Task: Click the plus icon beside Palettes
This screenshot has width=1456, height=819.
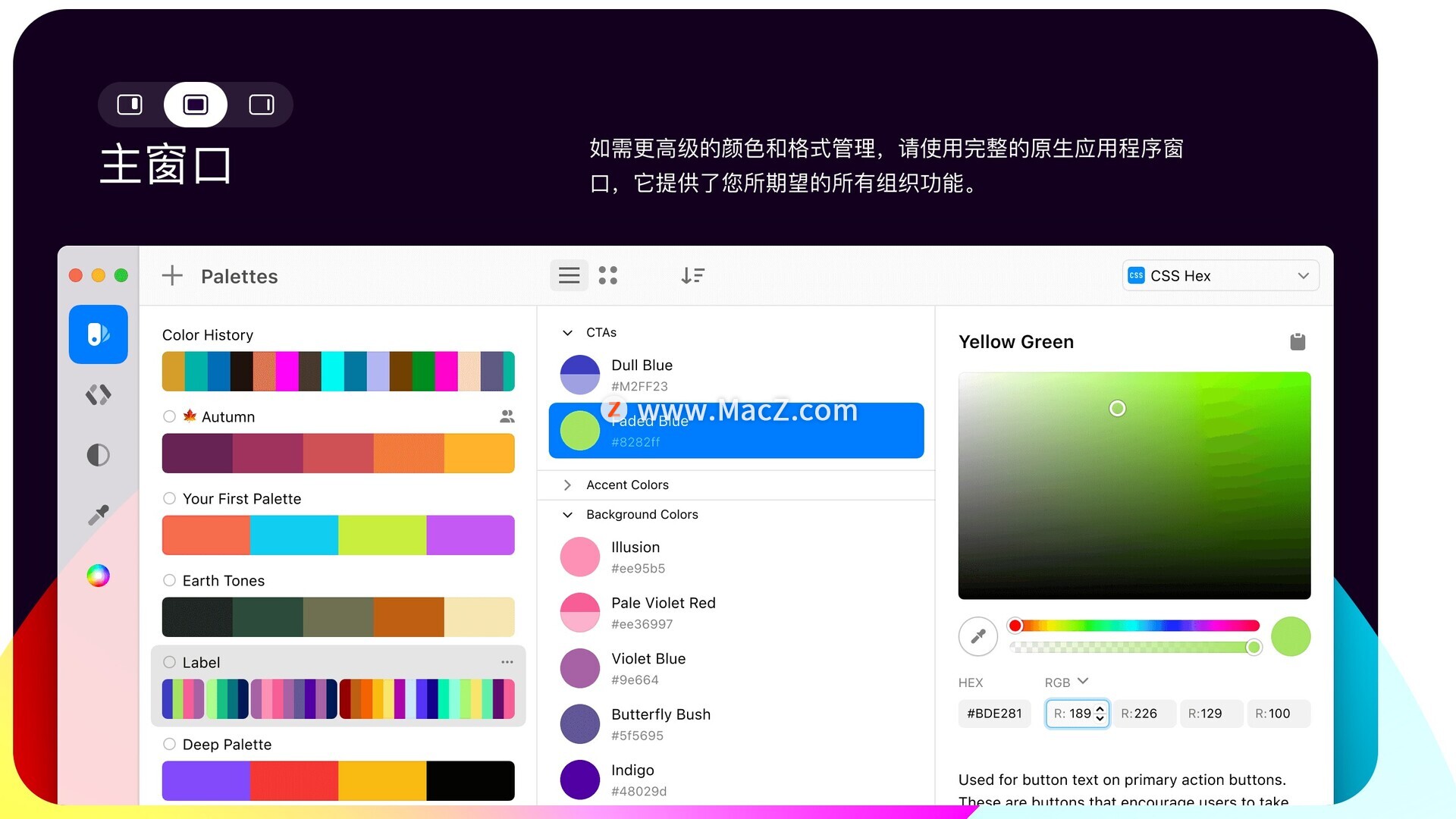Action: (172, 276)
